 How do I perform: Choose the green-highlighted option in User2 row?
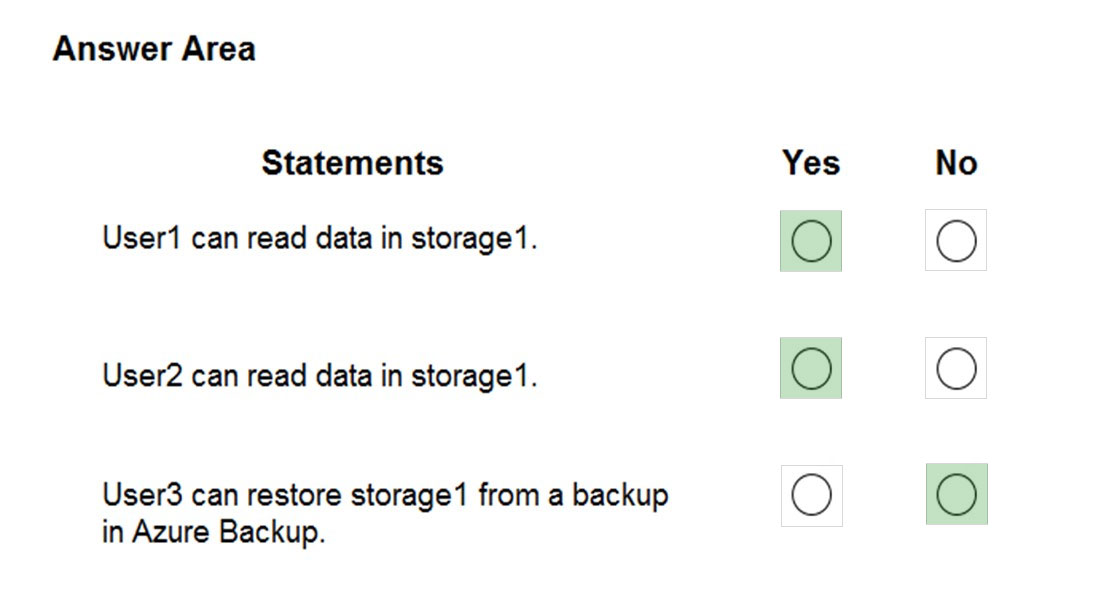tap(811, 368)
